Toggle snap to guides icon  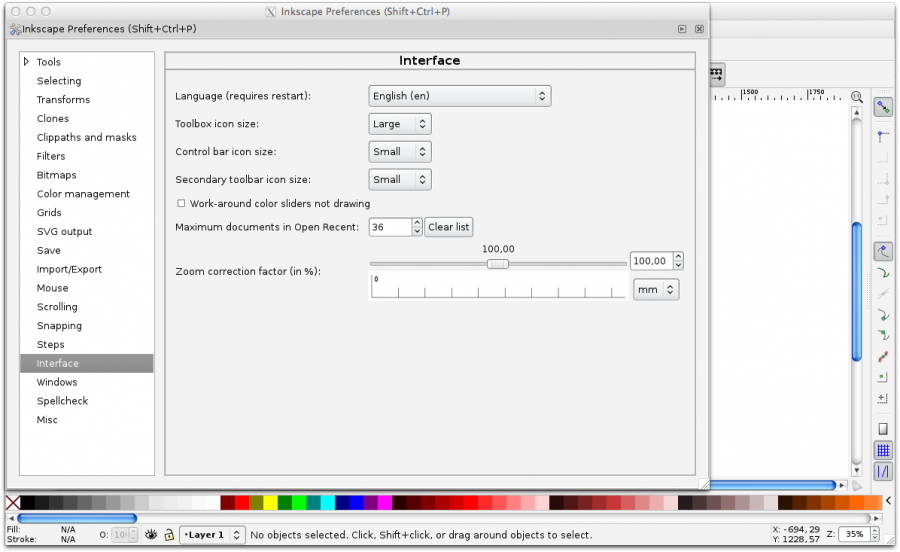coord(883,471)
